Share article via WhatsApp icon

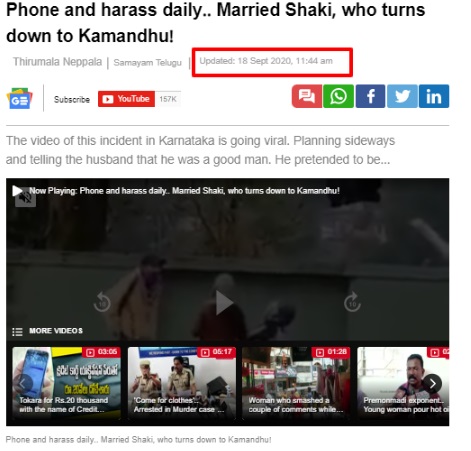click(x=338, y=96)
